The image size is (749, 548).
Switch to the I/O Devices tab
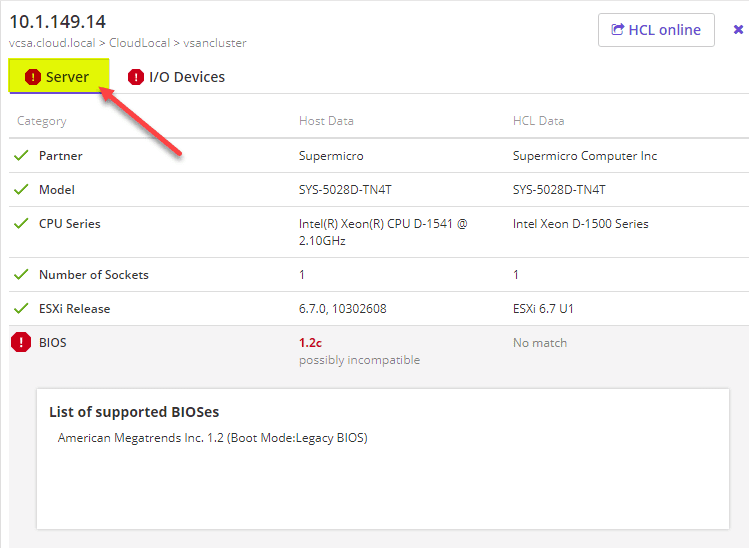187,77
